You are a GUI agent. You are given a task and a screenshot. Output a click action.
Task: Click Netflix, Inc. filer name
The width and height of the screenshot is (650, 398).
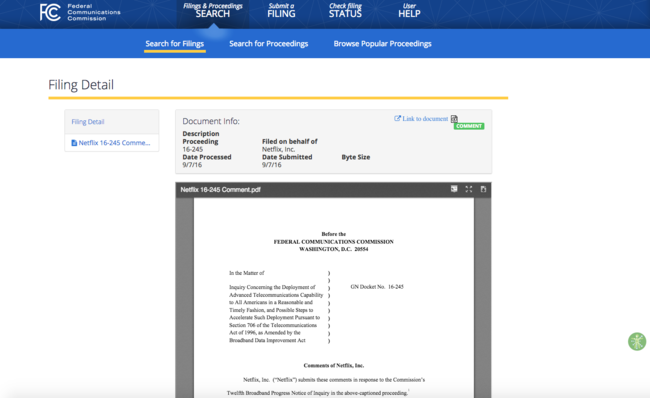point(279,149)
